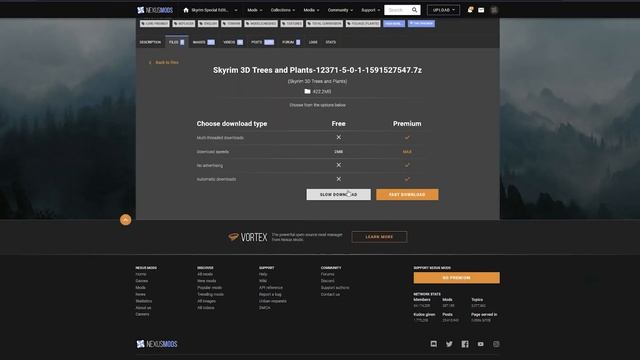The width and height of the screenshot is (640, 360).
Task: Expand the Media menu
Action: 311,10
